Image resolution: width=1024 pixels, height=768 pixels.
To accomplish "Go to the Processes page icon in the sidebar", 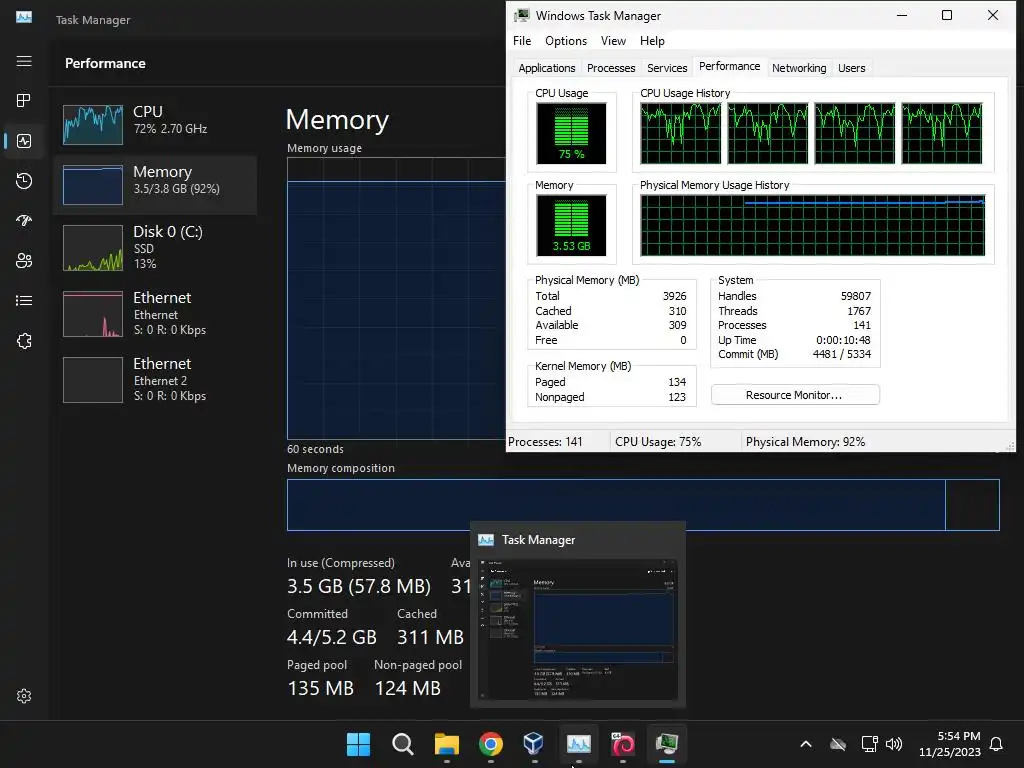I will (x=24, y=101).
